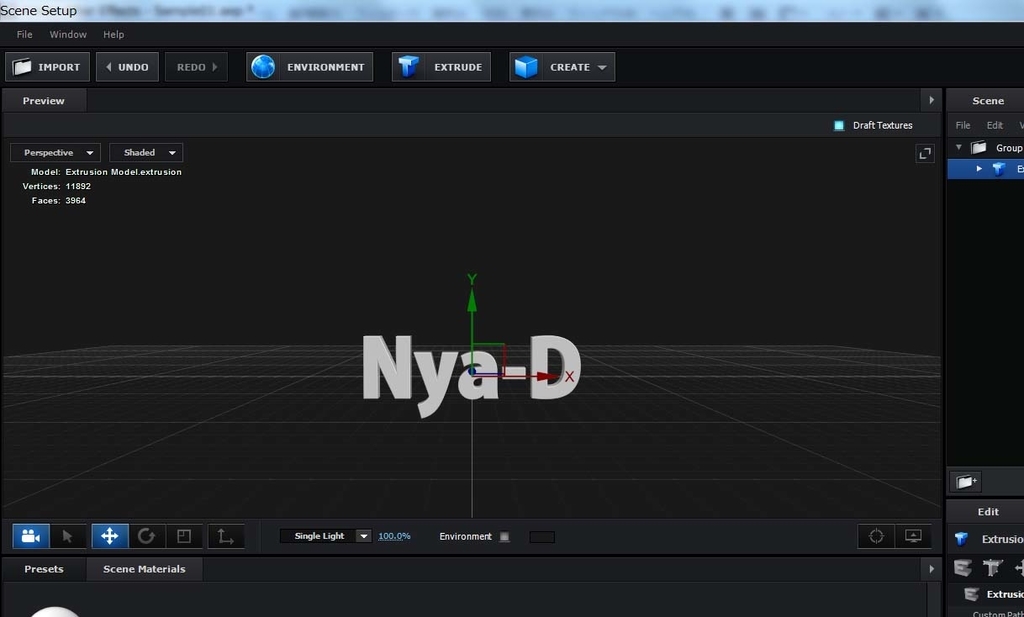Image resolution: width=1024 pixels, height=617 pixels.
Task: Click the extrusion E-shaped tool icon
Action: (963, 568)
